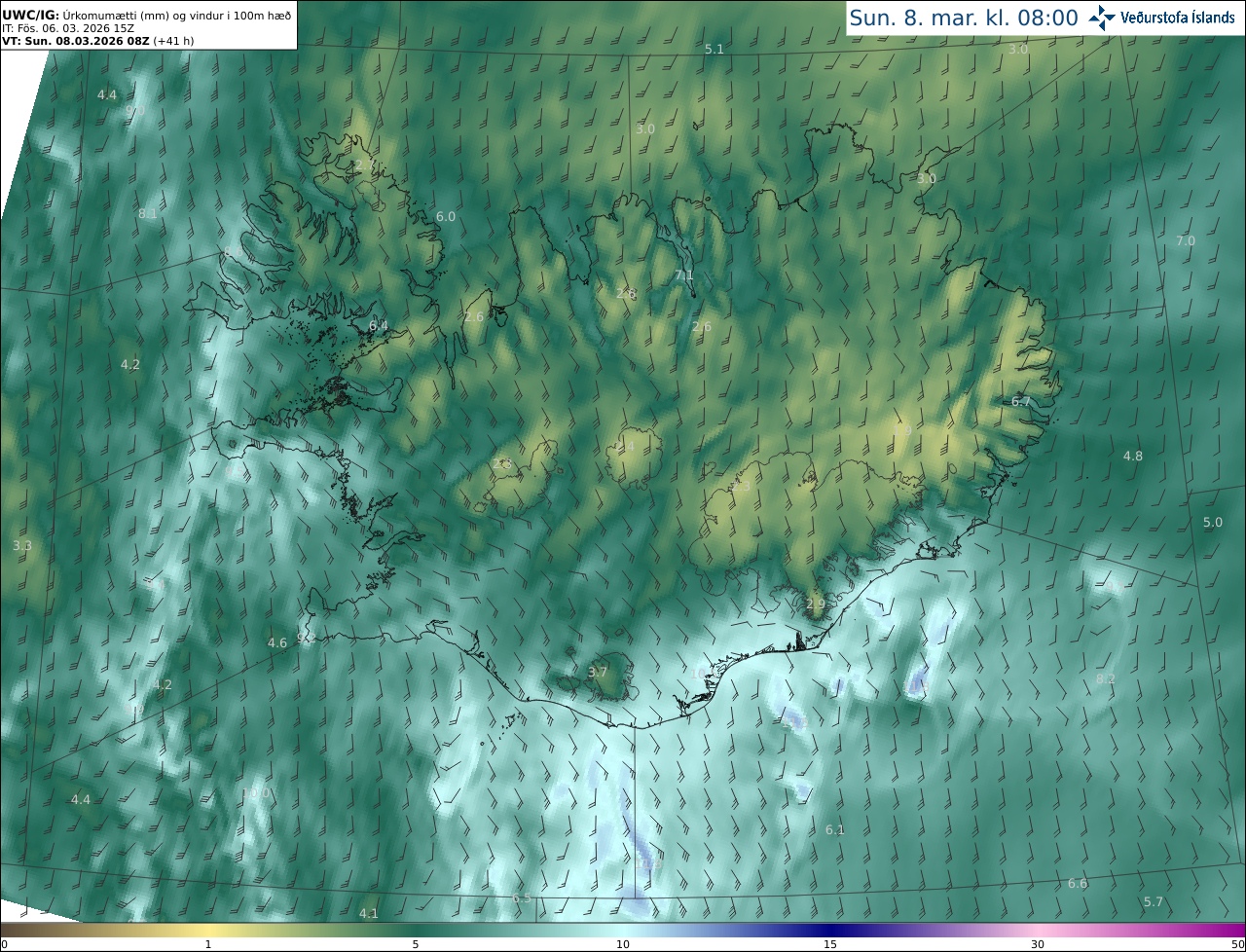Click the dark navy colorbar segment near 15

tap(830, 930)
